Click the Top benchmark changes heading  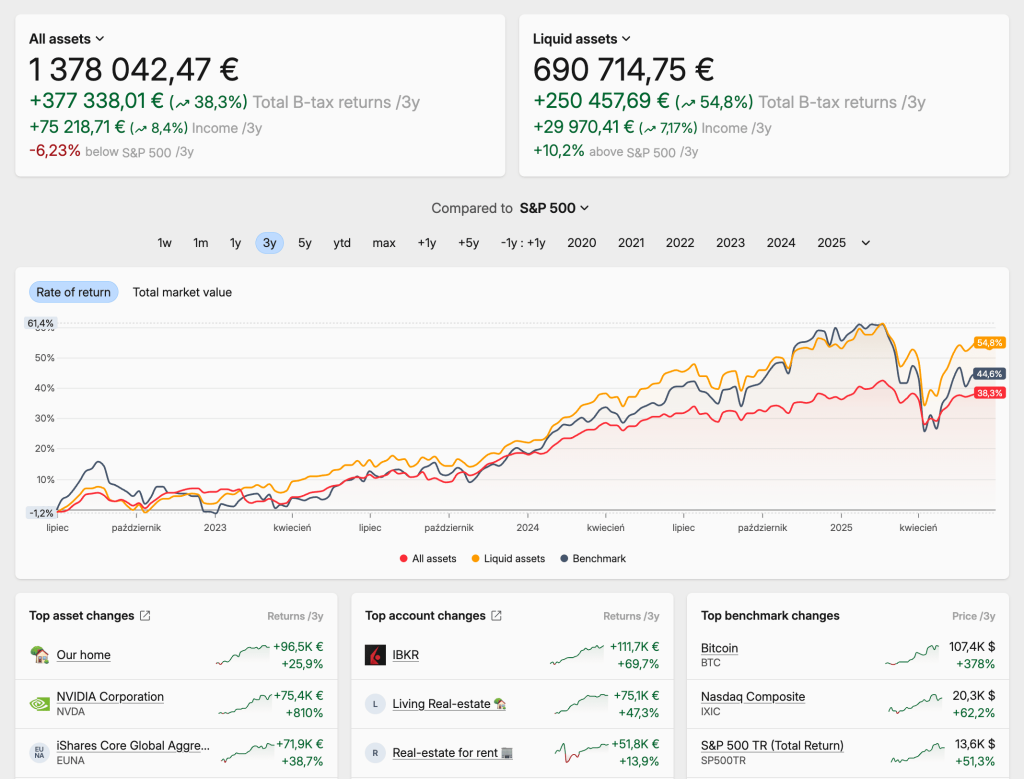click(770, 616)
